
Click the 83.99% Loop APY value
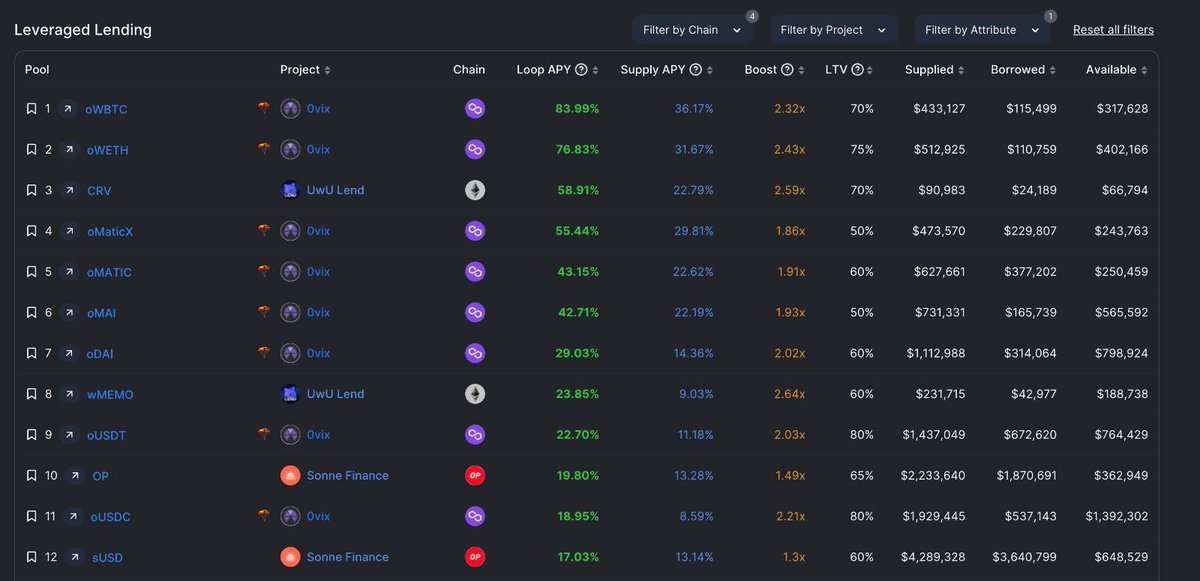578,108
